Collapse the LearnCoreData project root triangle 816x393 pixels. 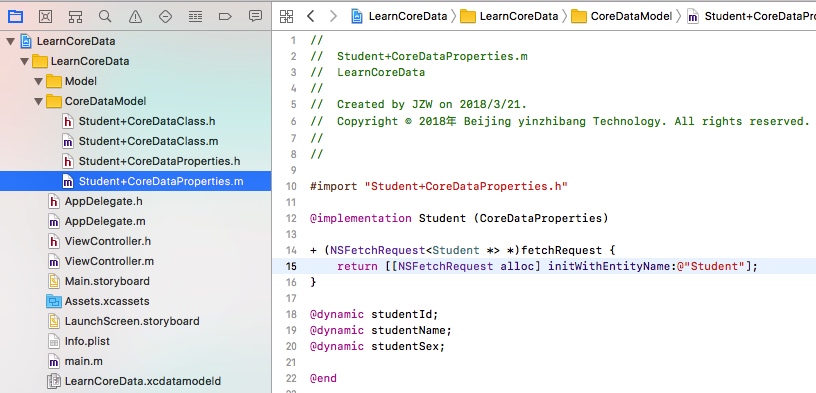[x=10, y=41]
